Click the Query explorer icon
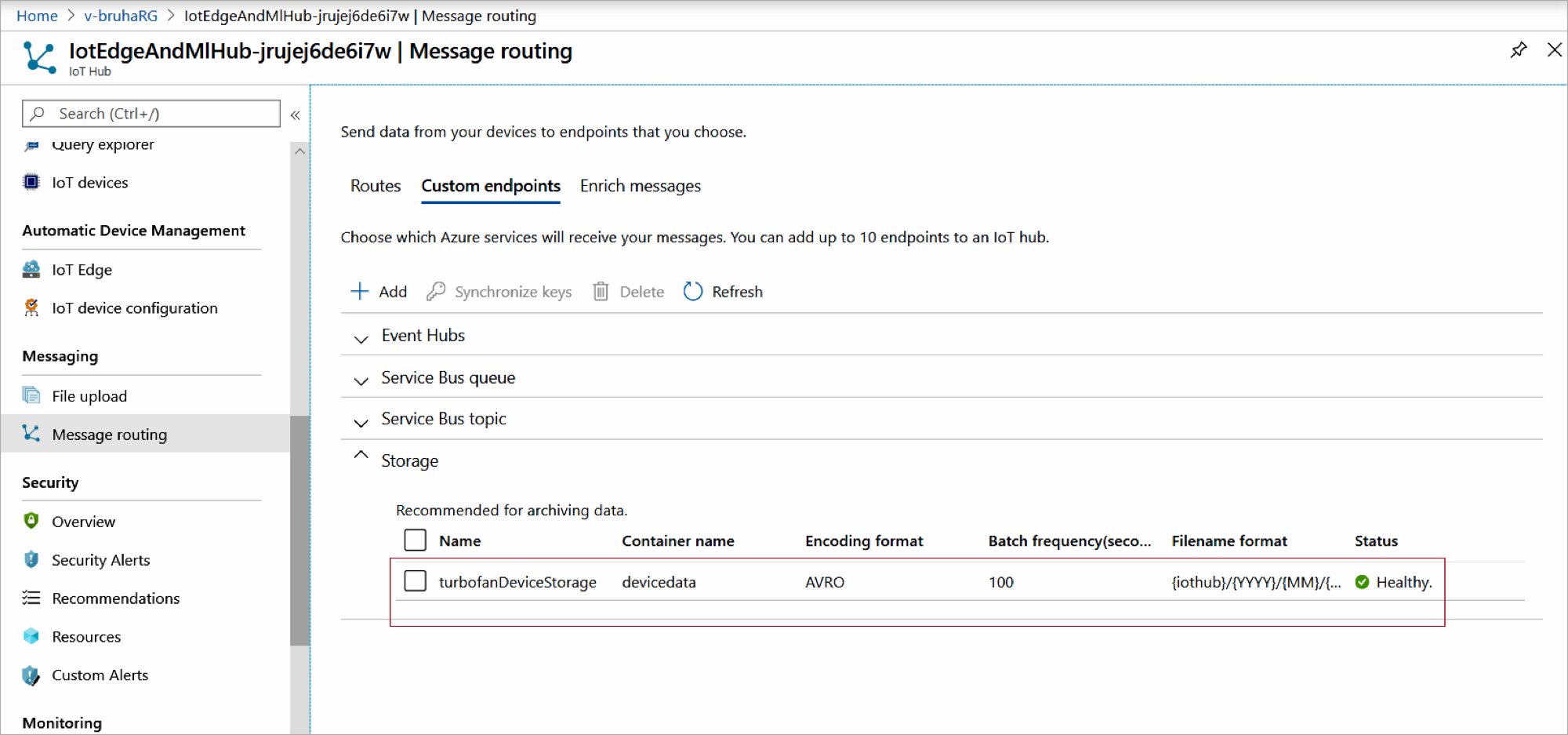 31,146
